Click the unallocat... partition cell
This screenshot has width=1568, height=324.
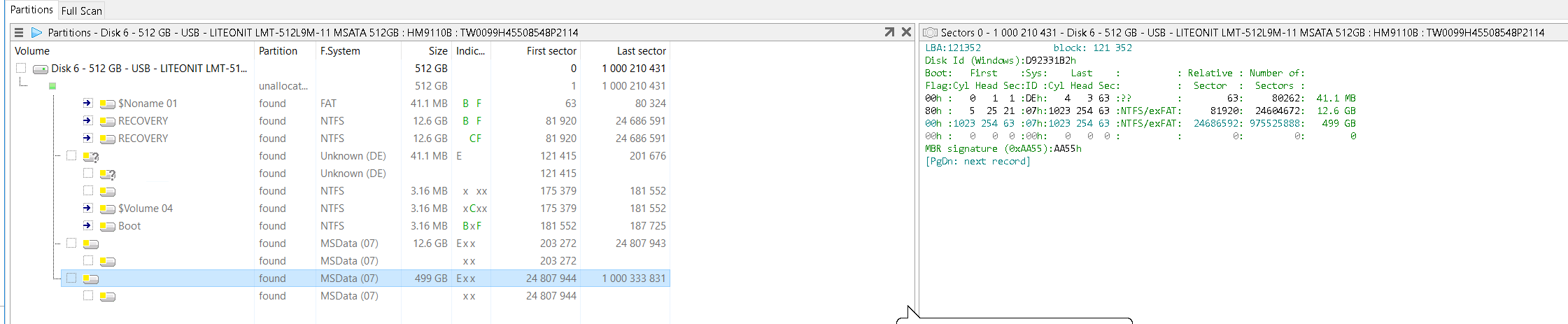(283, 86)
